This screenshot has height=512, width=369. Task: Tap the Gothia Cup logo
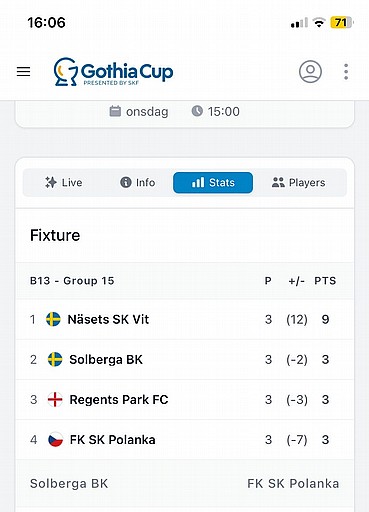113,71
